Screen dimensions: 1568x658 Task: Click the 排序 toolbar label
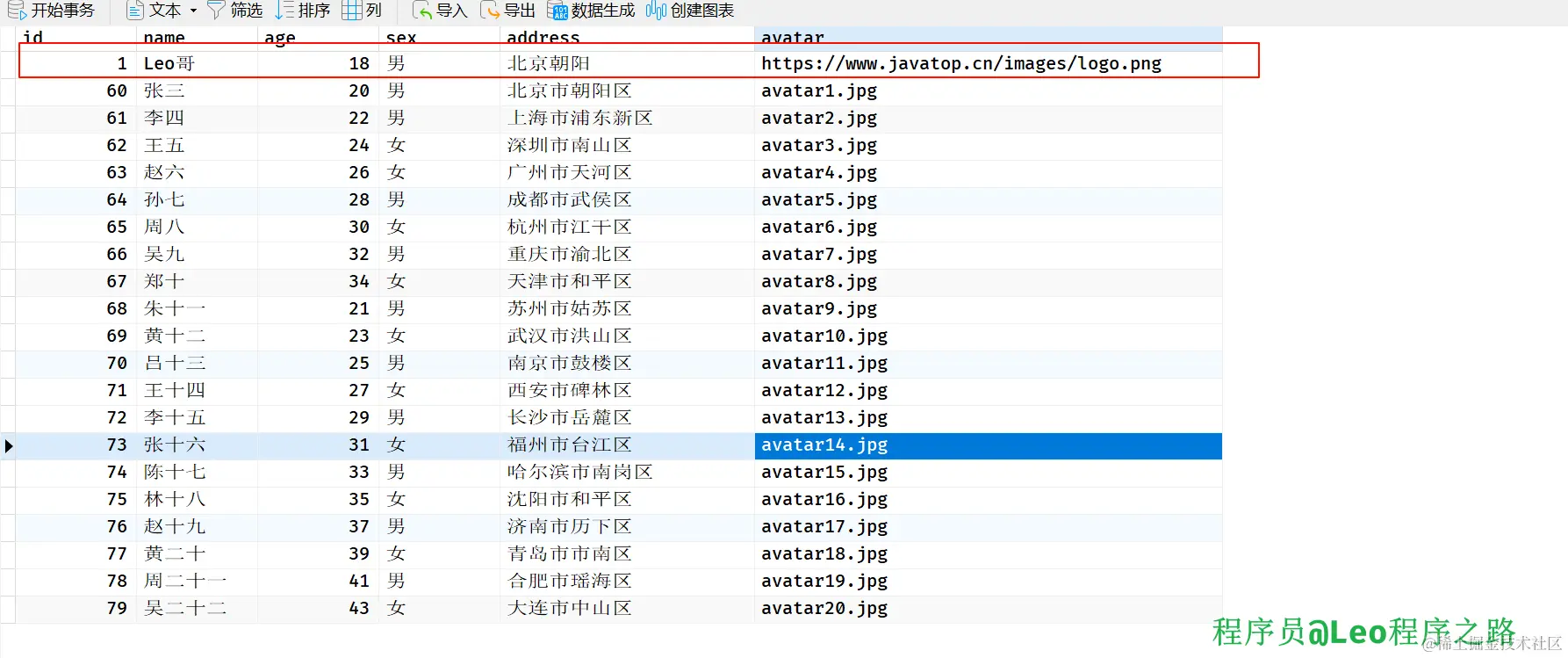[x=314, y=11]
